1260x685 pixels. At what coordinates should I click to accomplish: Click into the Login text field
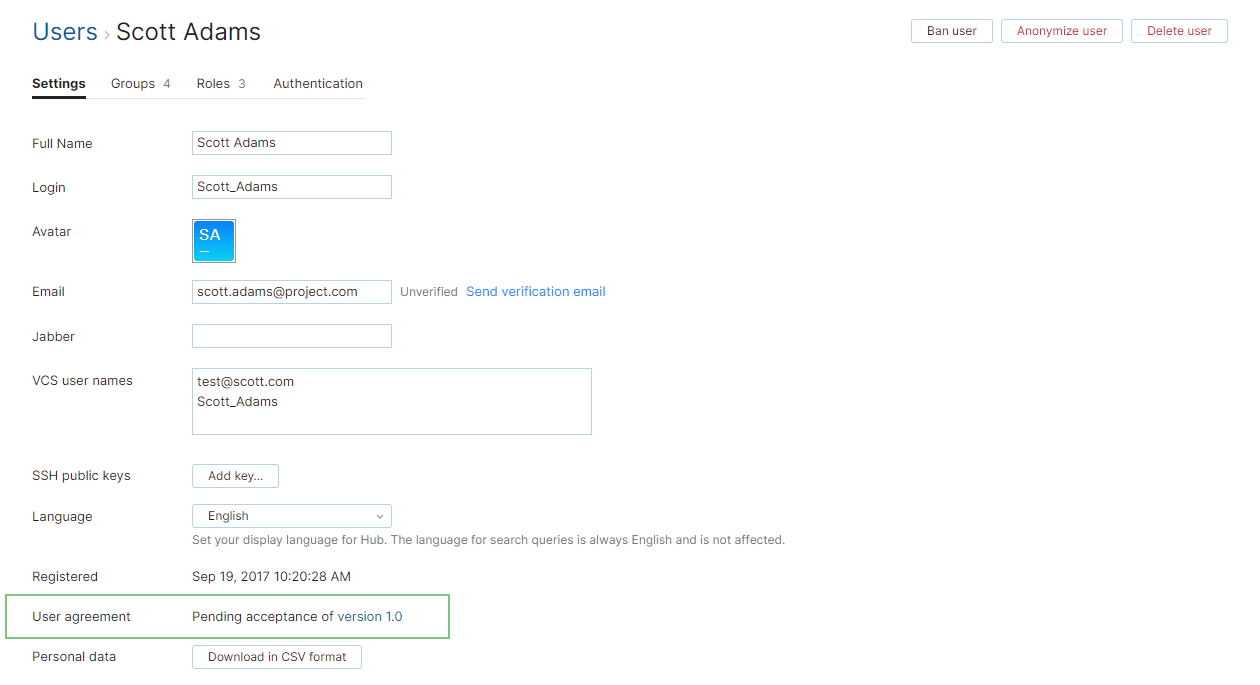(291, 187)
